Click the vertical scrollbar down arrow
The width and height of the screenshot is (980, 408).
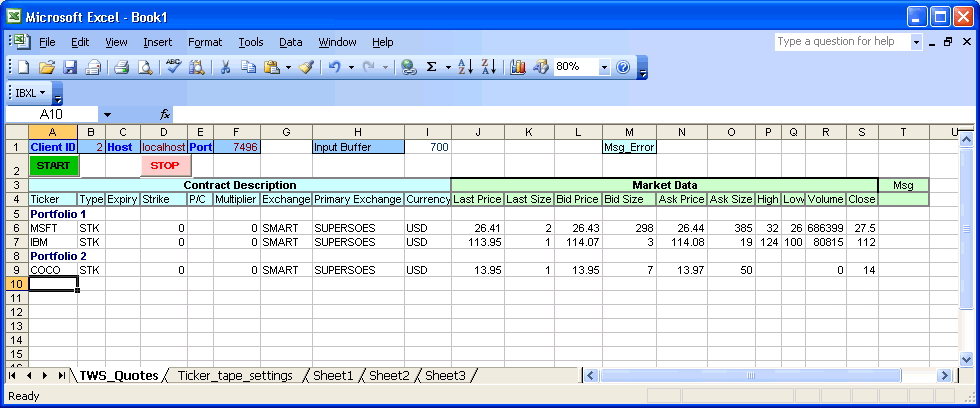point(966,359)
